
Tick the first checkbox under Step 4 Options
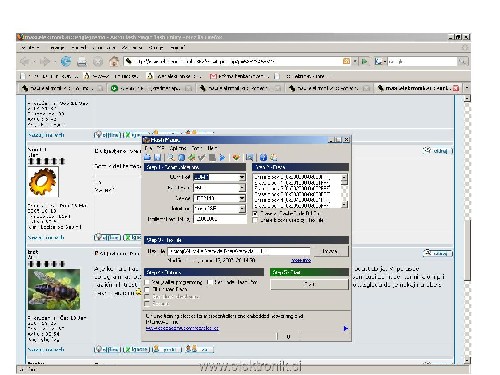[x=147, y=282]
